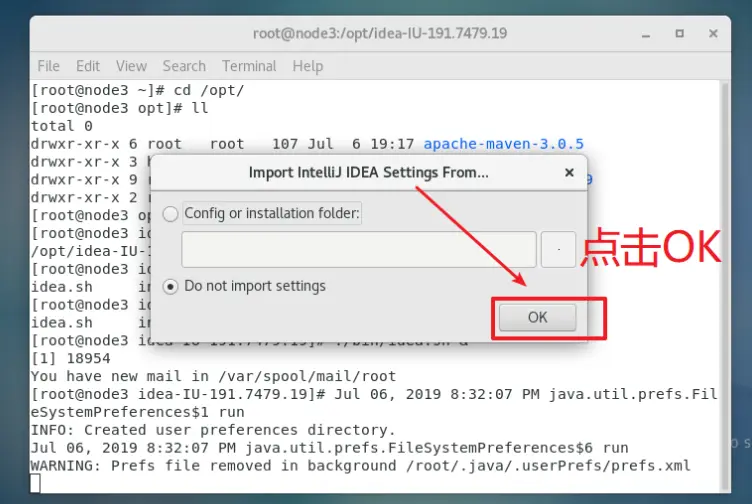The image size is (752, 504).
Task: Close the root@node3 terminal window
Action: [713, 34]
